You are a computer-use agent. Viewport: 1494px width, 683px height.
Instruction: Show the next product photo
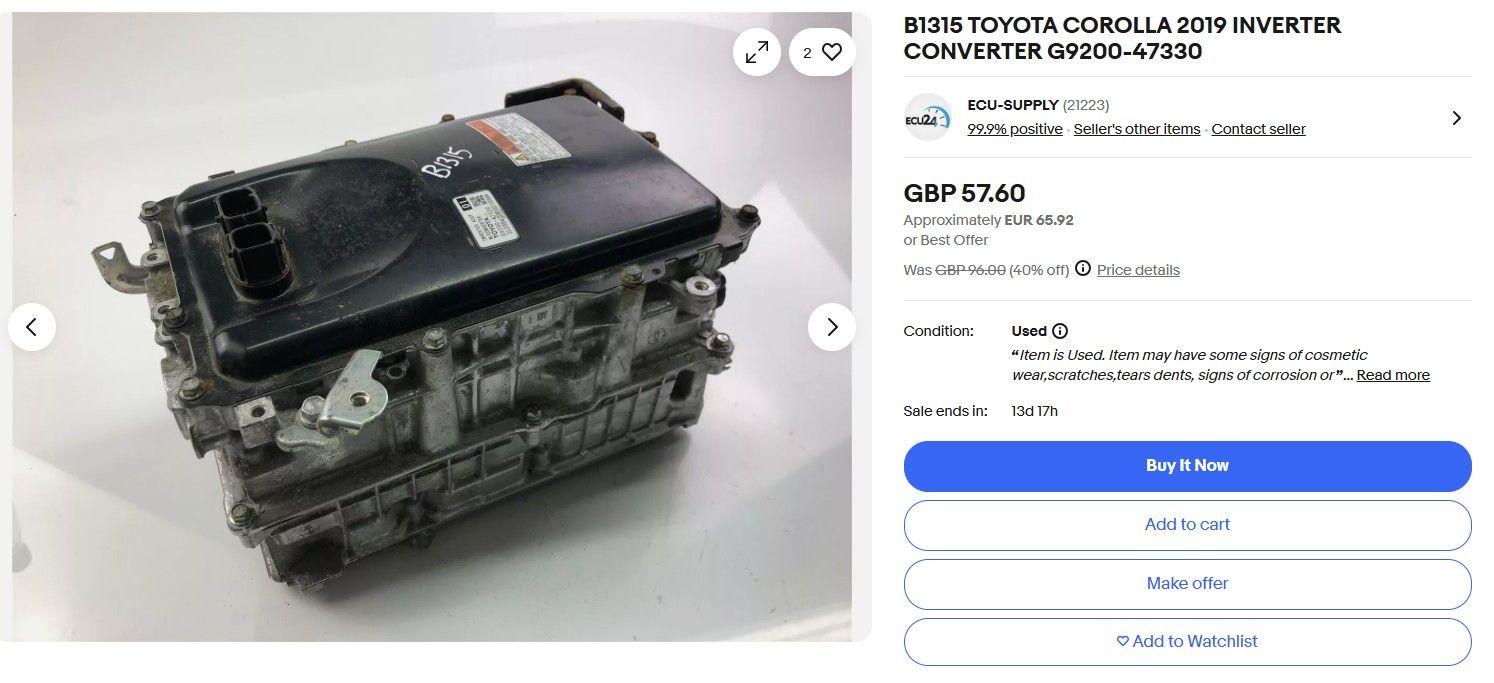coord(832,326)
